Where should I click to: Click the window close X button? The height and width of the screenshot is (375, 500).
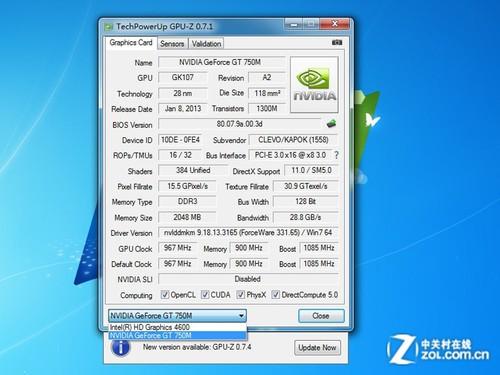point(334,24)
